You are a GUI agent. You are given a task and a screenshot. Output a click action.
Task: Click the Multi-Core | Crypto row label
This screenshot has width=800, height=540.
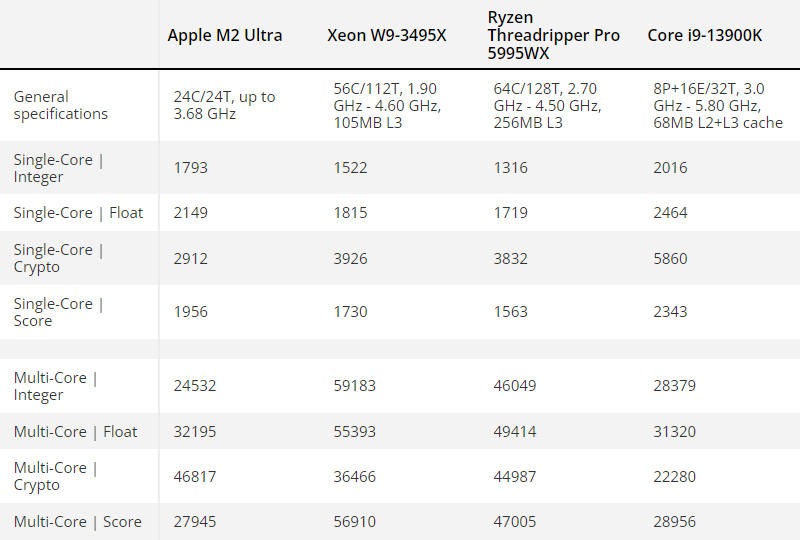tap(56, 476)
